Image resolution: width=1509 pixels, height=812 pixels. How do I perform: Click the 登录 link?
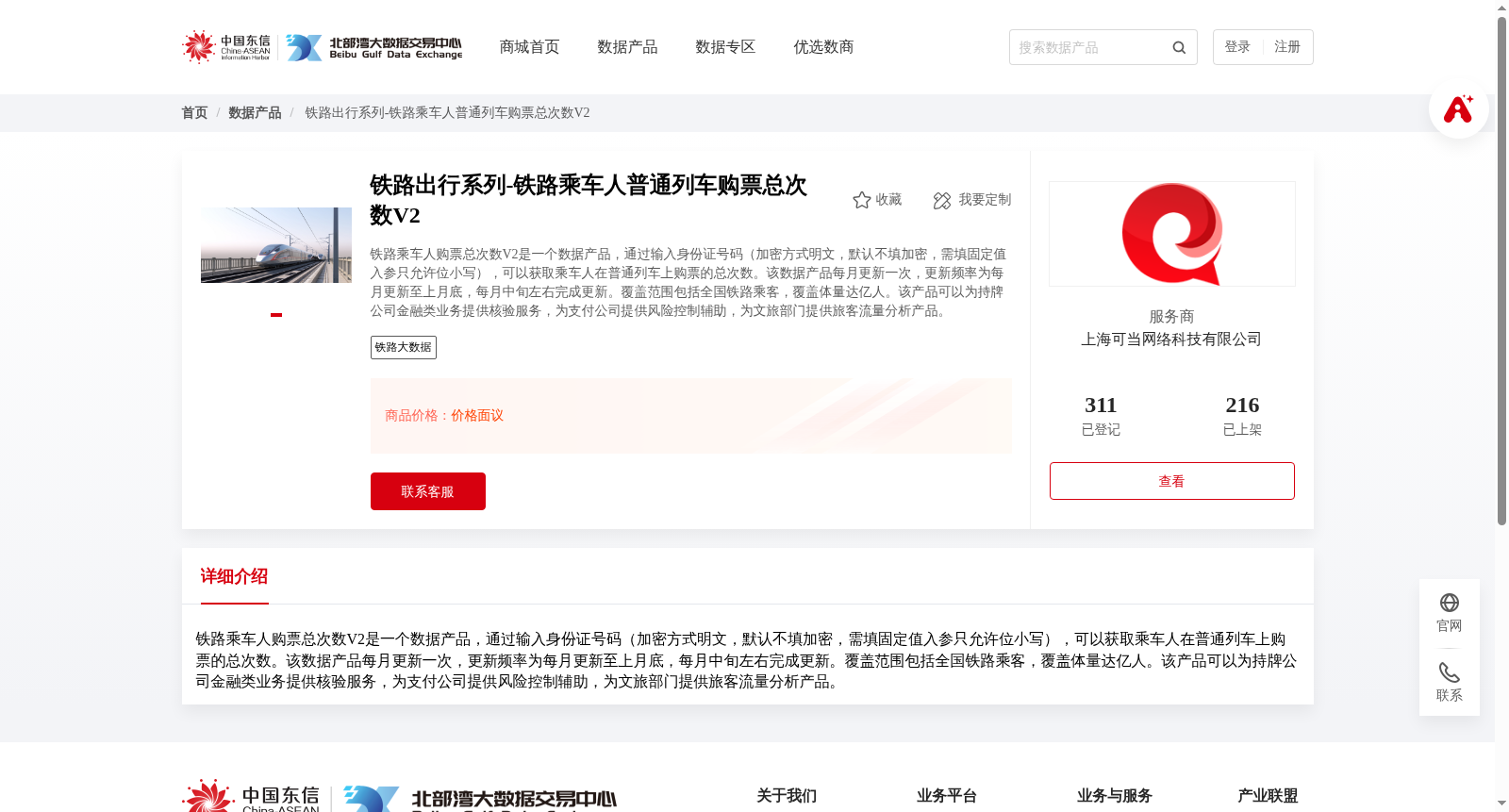1237,47
